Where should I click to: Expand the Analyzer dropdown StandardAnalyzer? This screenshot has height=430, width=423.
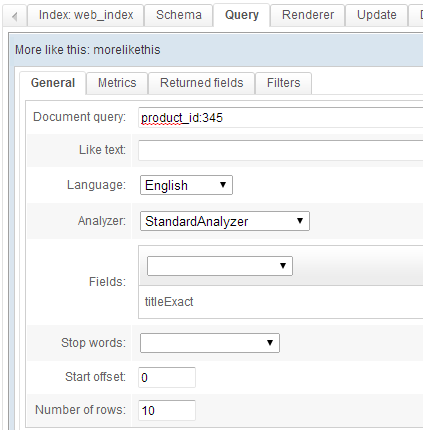point(225,221)
